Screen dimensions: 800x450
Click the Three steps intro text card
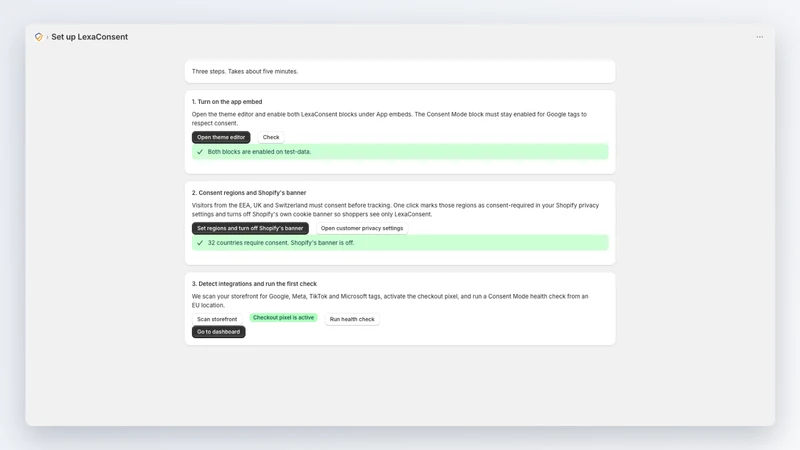coord(400,71)
